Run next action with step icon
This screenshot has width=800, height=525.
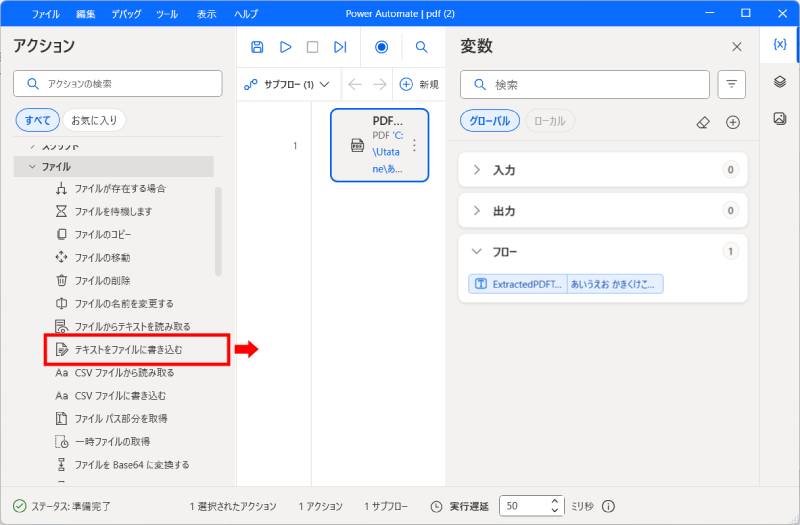coord(340,47)
